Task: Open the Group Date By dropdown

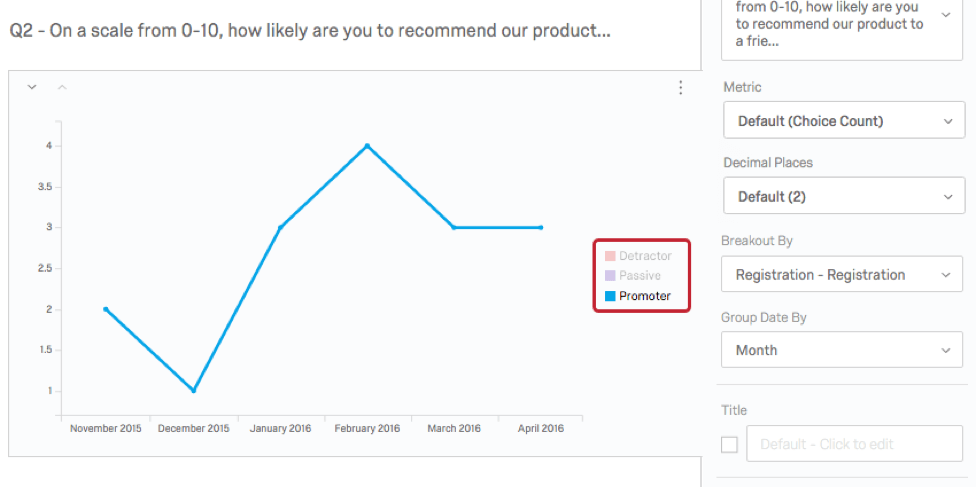Action: click(x=843, y=351)
